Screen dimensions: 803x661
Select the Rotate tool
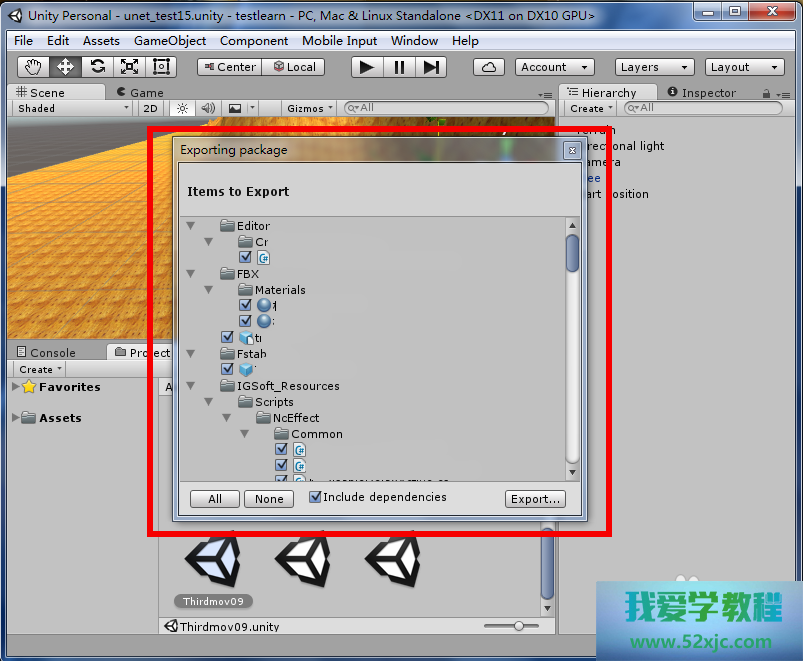97,67
